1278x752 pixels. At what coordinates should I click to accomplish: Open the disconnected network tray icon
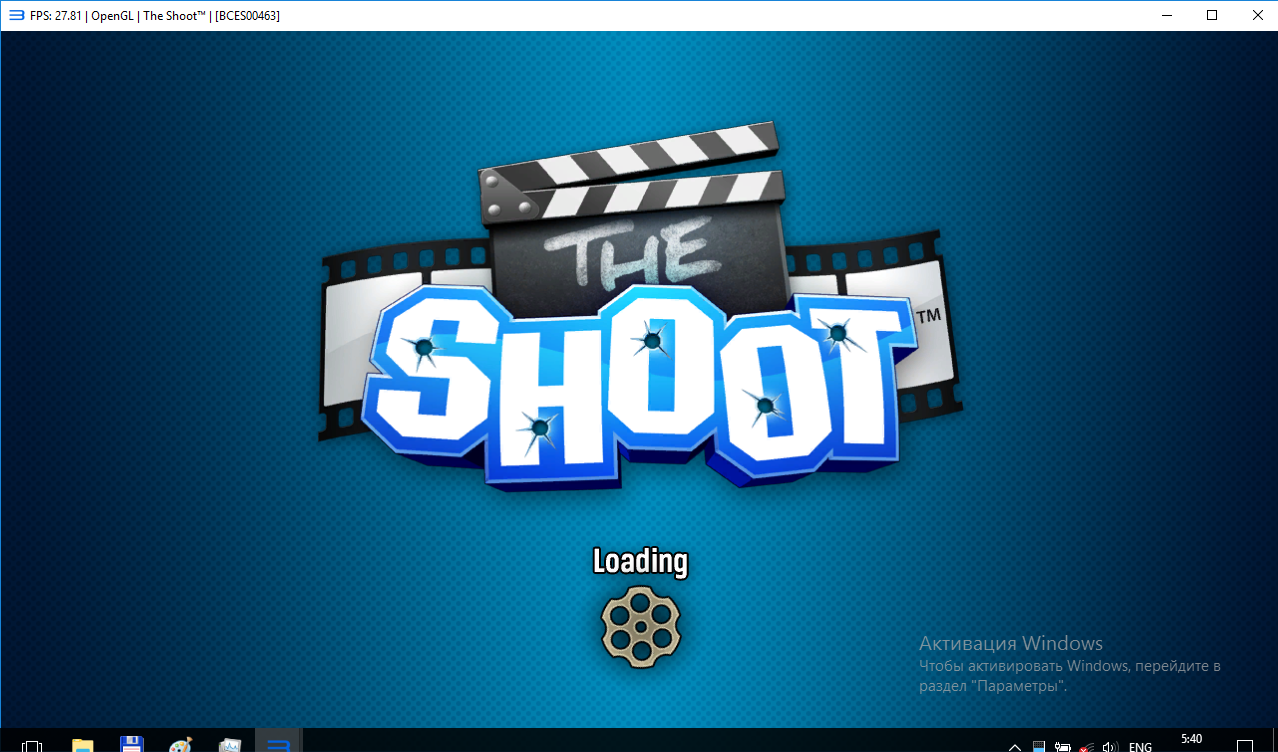pos(1086,746)
